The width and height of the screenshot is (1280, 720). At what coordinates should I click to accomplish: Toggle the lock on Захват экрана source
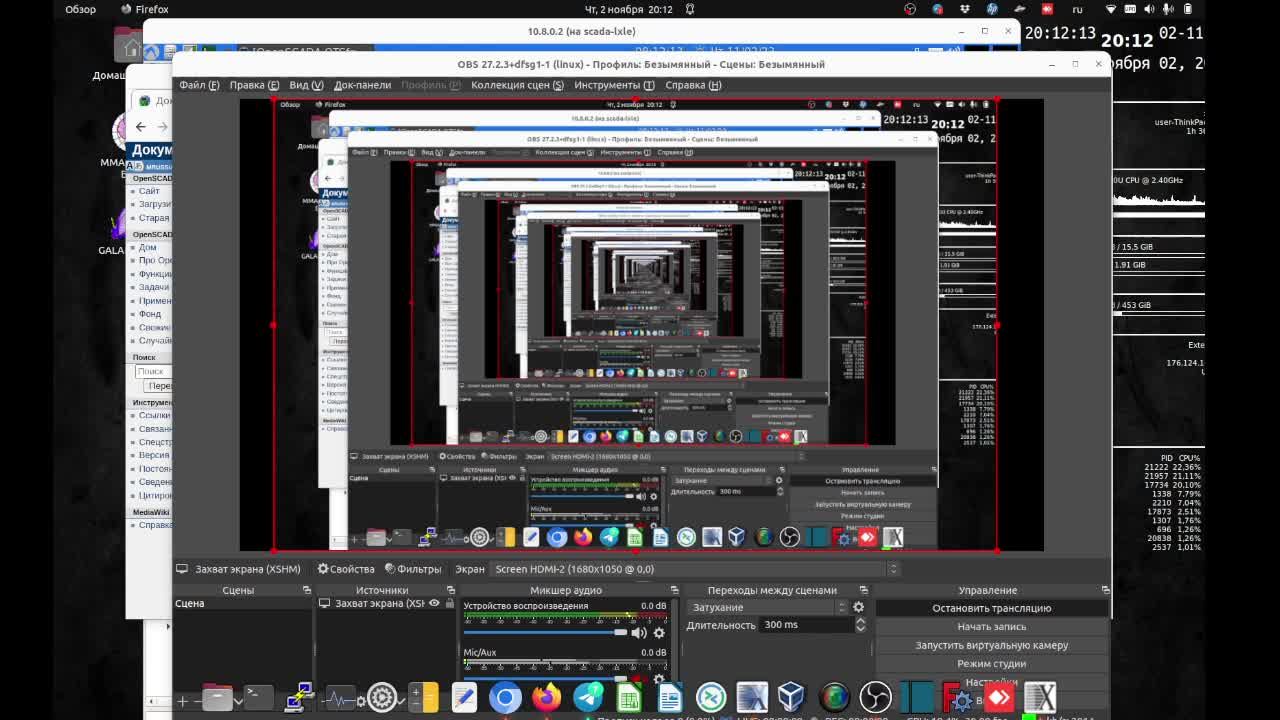click(x=449, y=604)
